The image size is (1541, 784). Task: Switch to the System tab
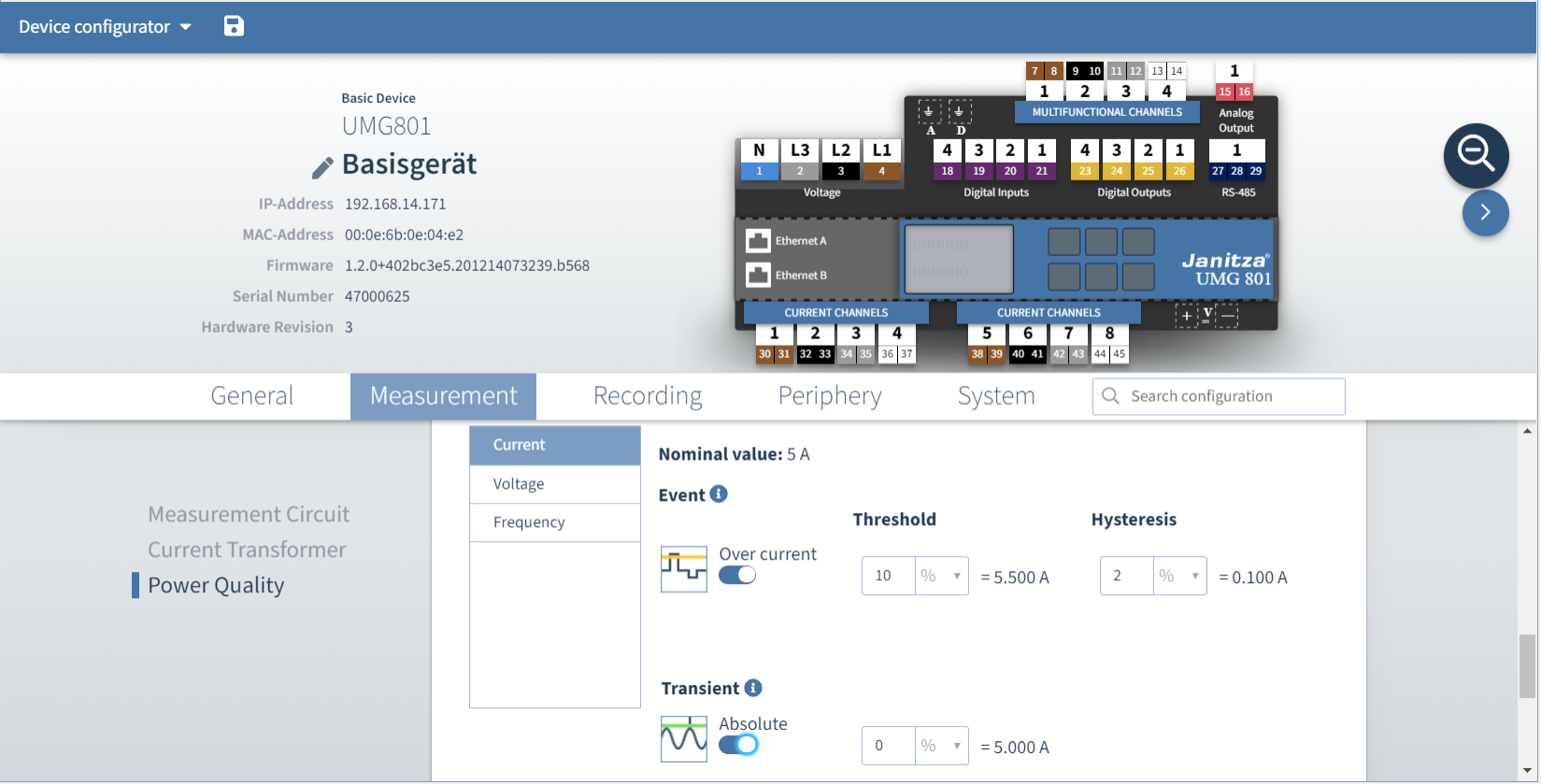pos(996,396)
